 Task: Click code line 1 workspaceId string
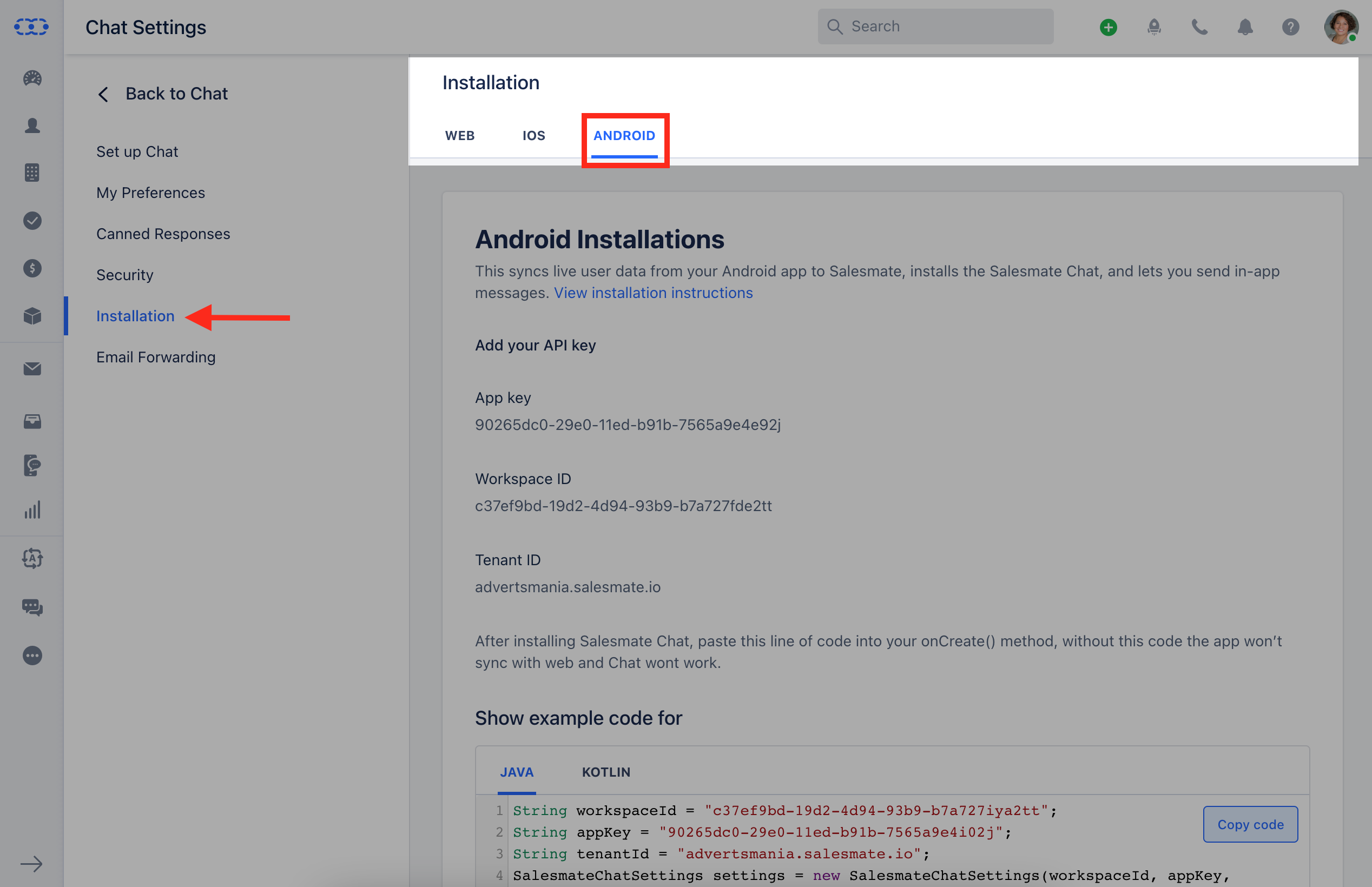[875, 810]
